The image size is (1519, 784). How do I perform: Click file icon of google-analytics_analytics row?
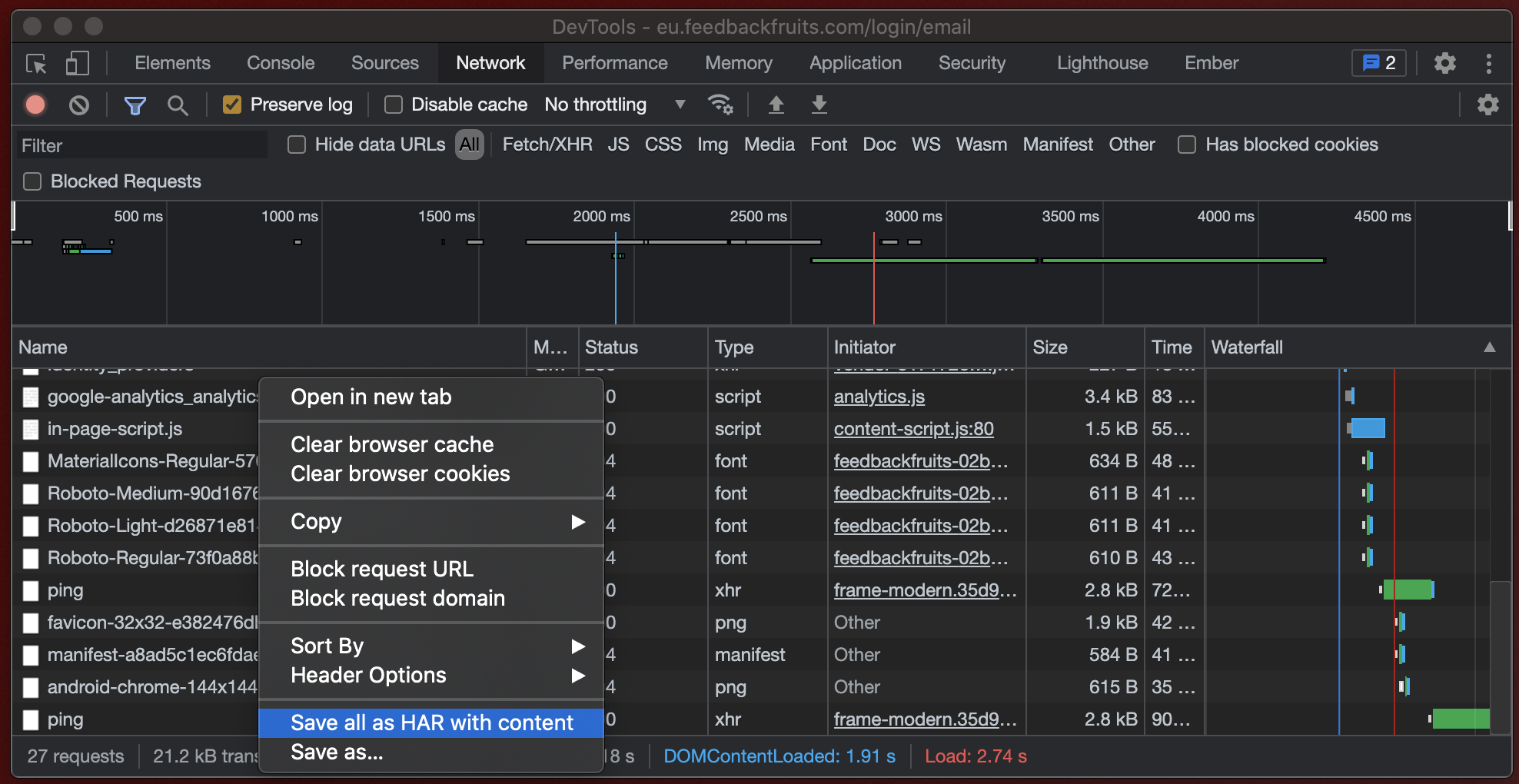(31, 397)
